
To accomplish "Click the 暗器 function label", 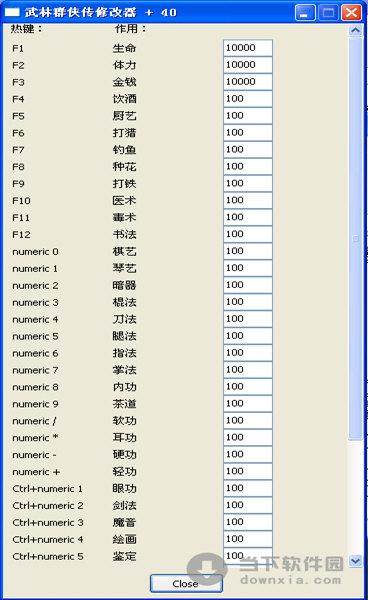I will [x=125, y=285].
